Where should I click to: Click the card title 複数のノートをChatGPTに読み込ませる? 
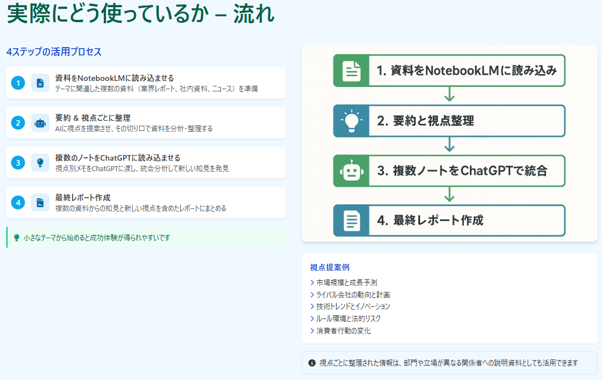[x=117, y=158]
